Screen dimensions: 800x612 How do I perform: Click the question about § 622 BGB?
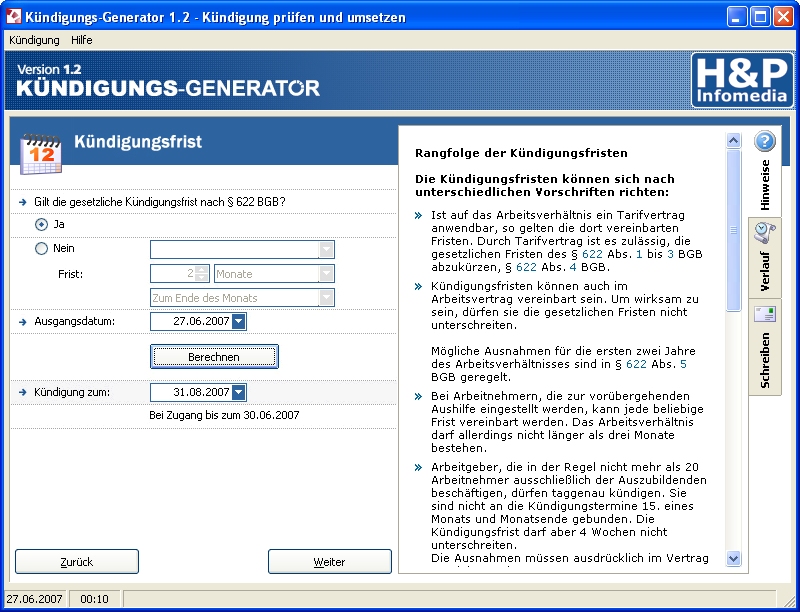(160, 202)
